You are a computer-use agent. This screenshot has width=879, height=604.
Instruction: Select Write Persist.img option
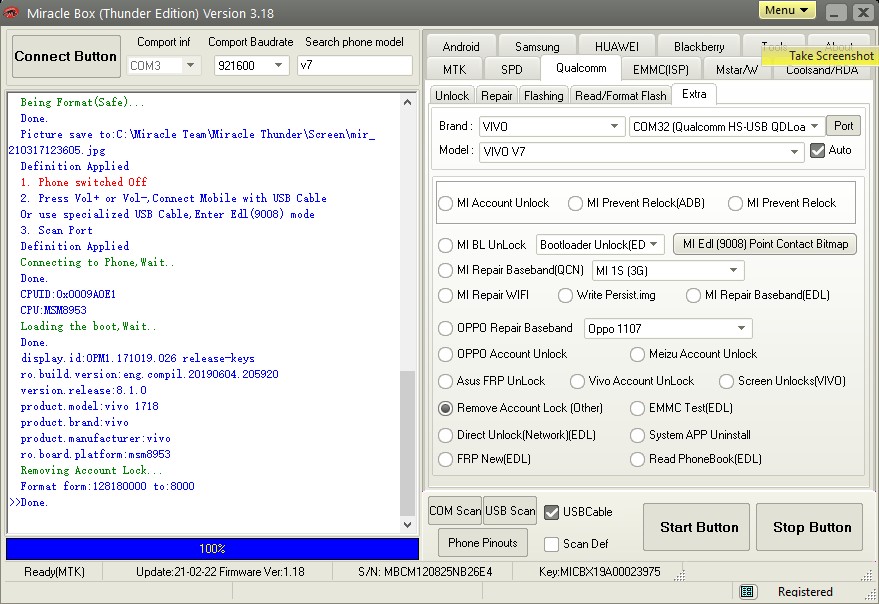(565, 295)
